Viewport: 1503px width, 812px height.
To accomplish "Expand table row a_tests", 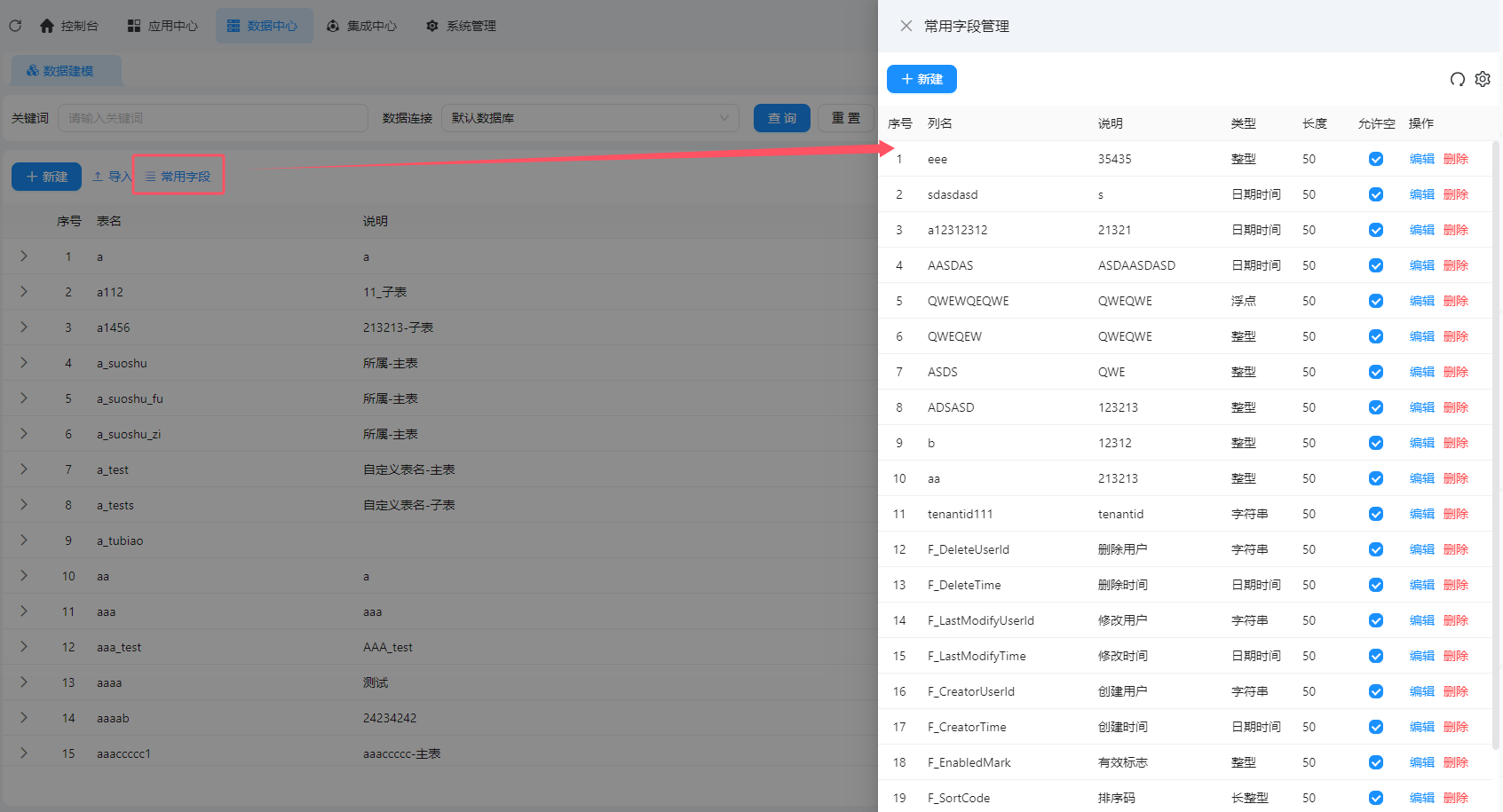I will click(x=24, y=505).
